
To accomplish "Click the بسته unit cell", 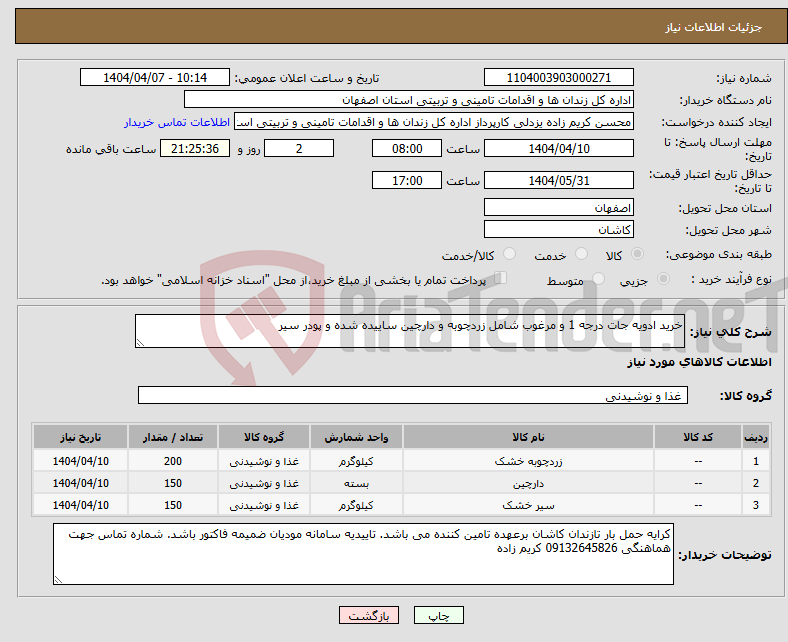I will click(356, 483).
